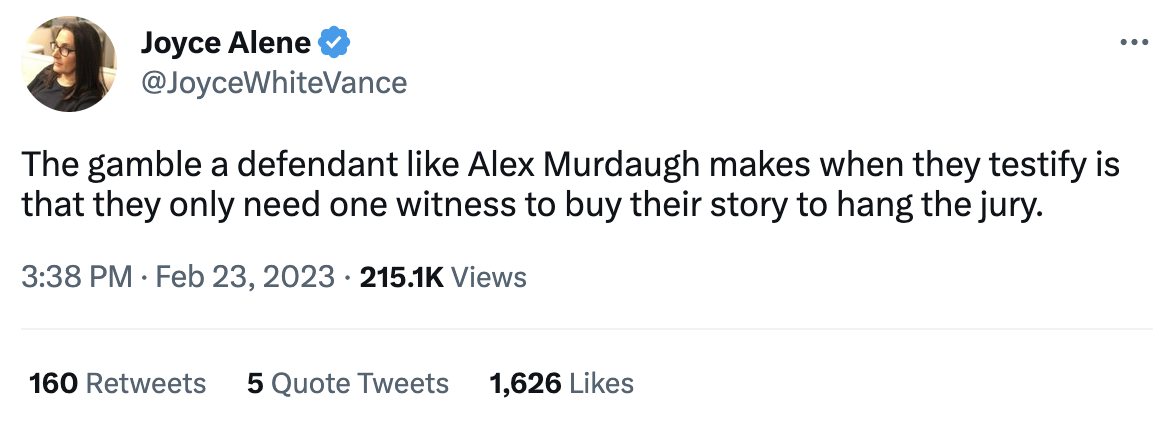The height and width of the screenshot is (434, 1168).
Task: Show the 1,626 Likes list
Action: [x=561, y=383]
